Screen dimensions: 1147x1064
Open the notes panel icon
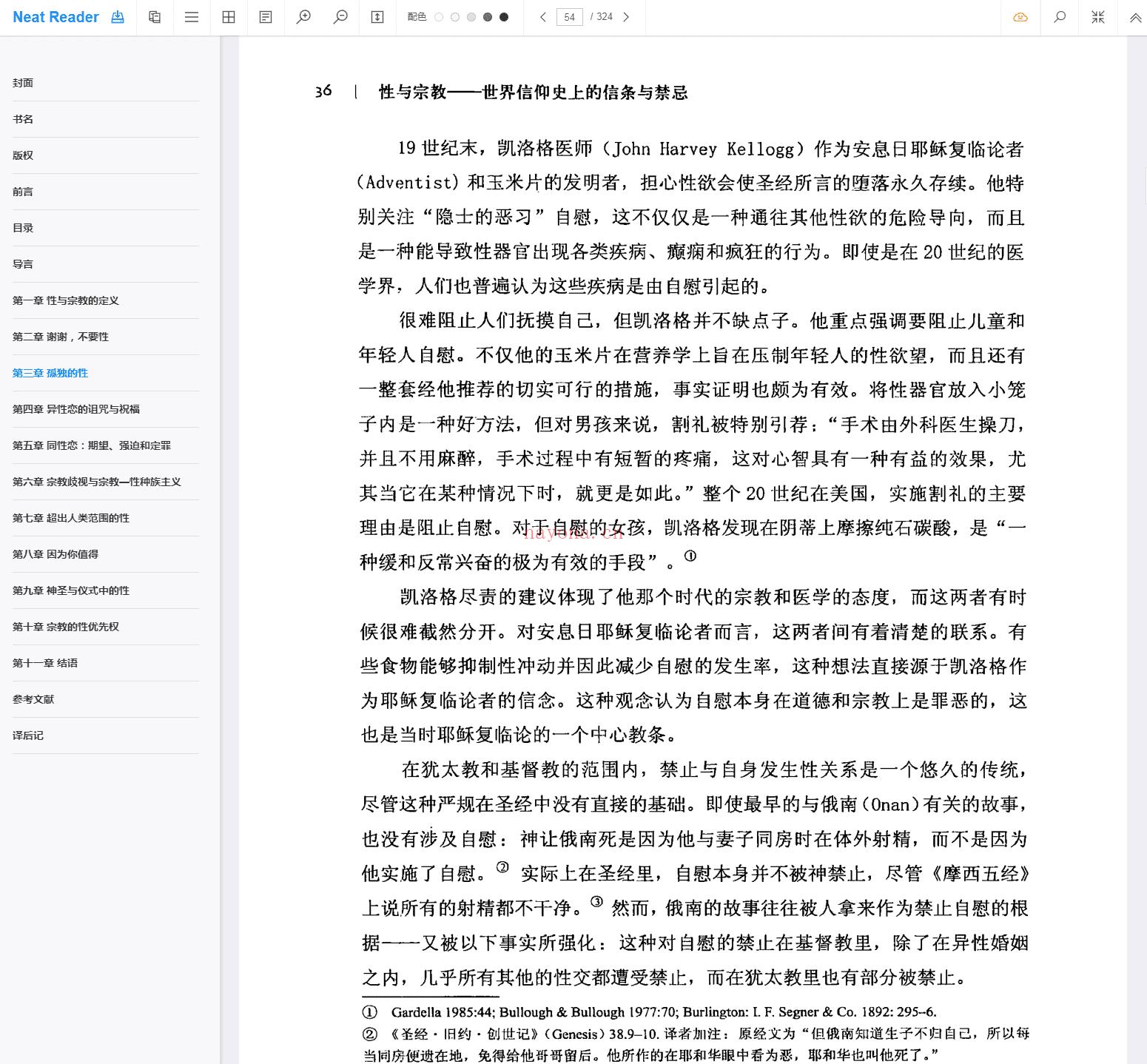click(x=266, y=17)
